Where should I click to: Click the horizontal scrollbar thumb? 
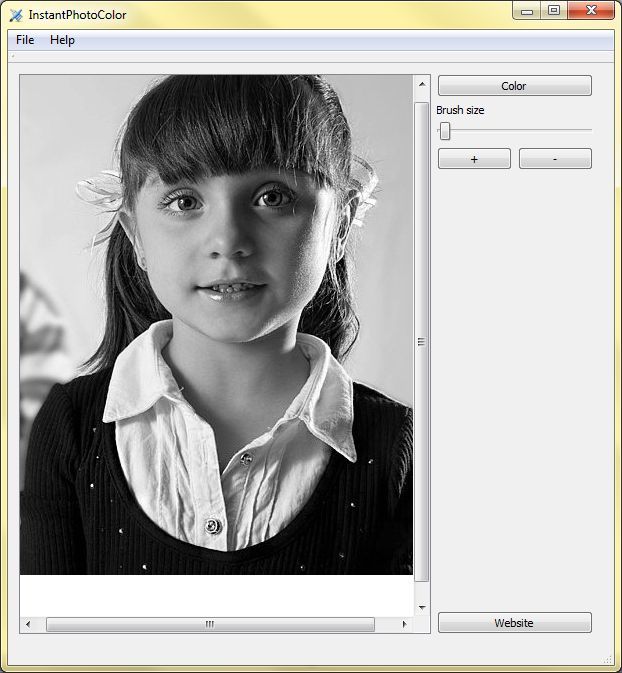[x=210, y=624]
